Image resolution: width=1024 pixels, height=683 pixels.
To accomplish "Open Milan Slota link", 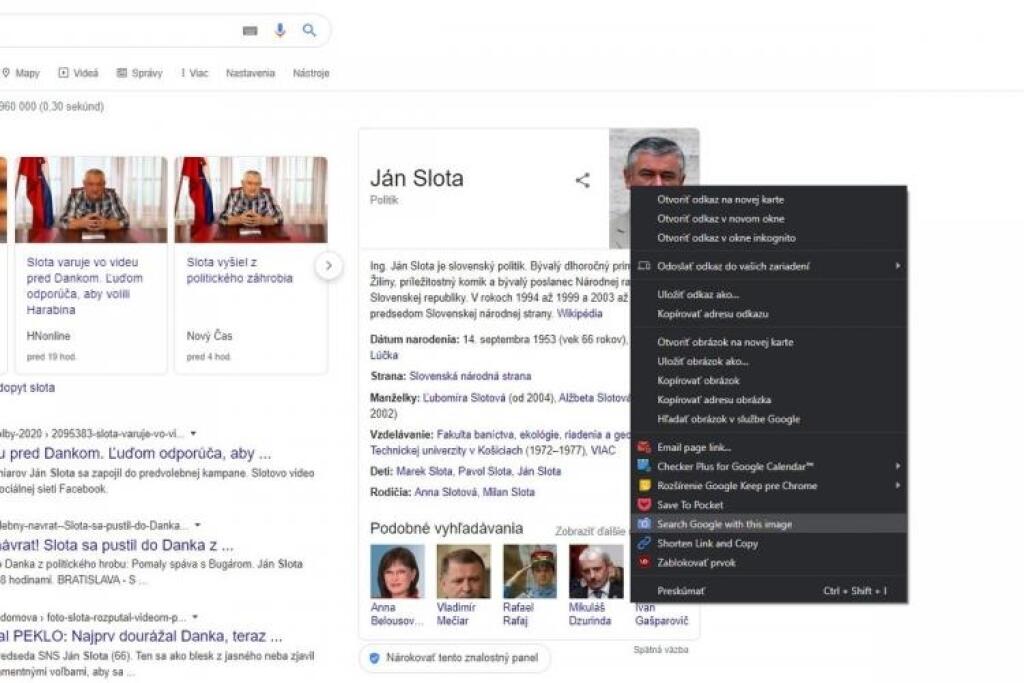I will pos(509,492).
